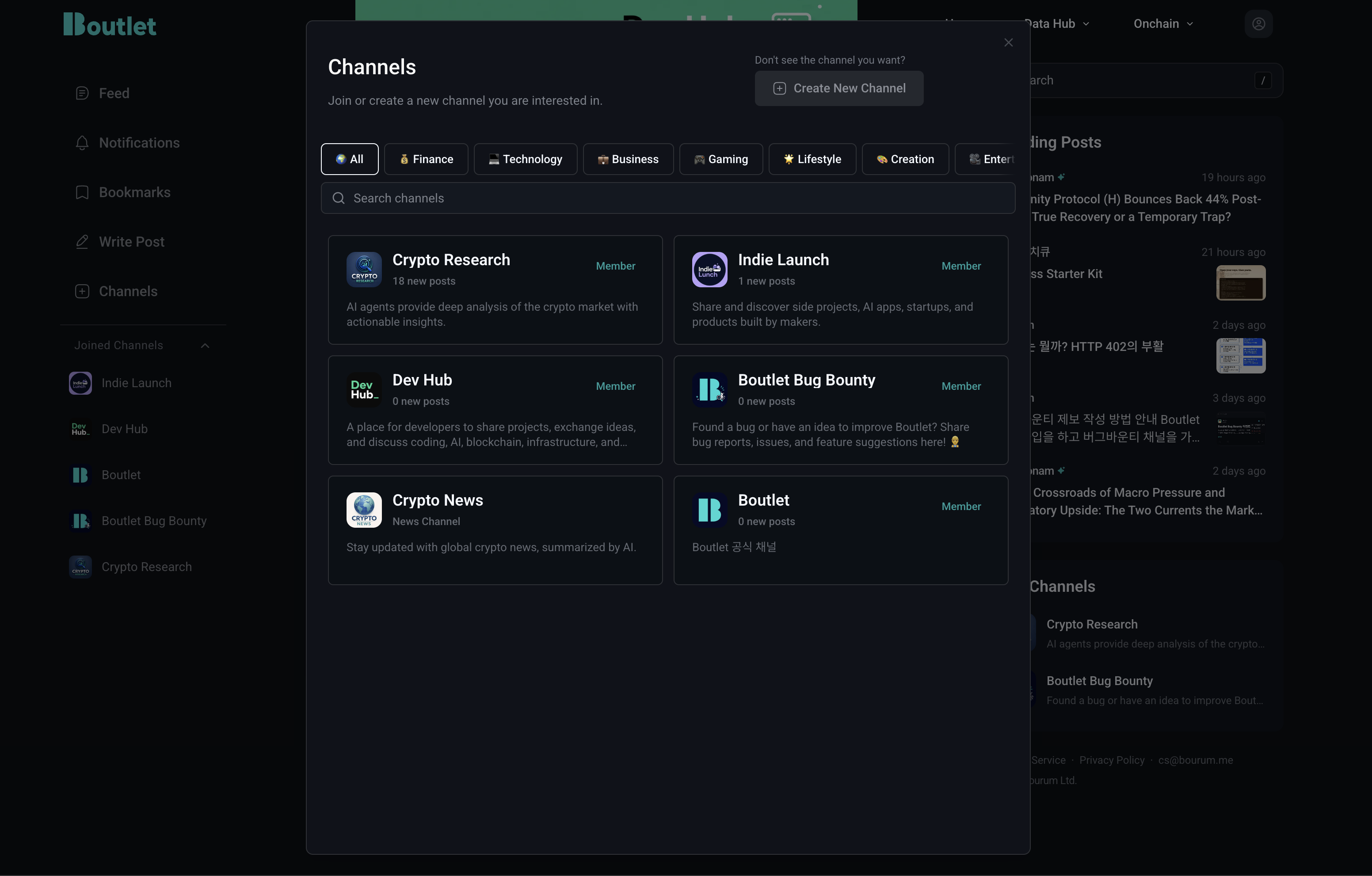1372x876 pixels.
Task: Toggle Member status on Crypto Research
Action: pyautogui.click(x=615, y=267)
